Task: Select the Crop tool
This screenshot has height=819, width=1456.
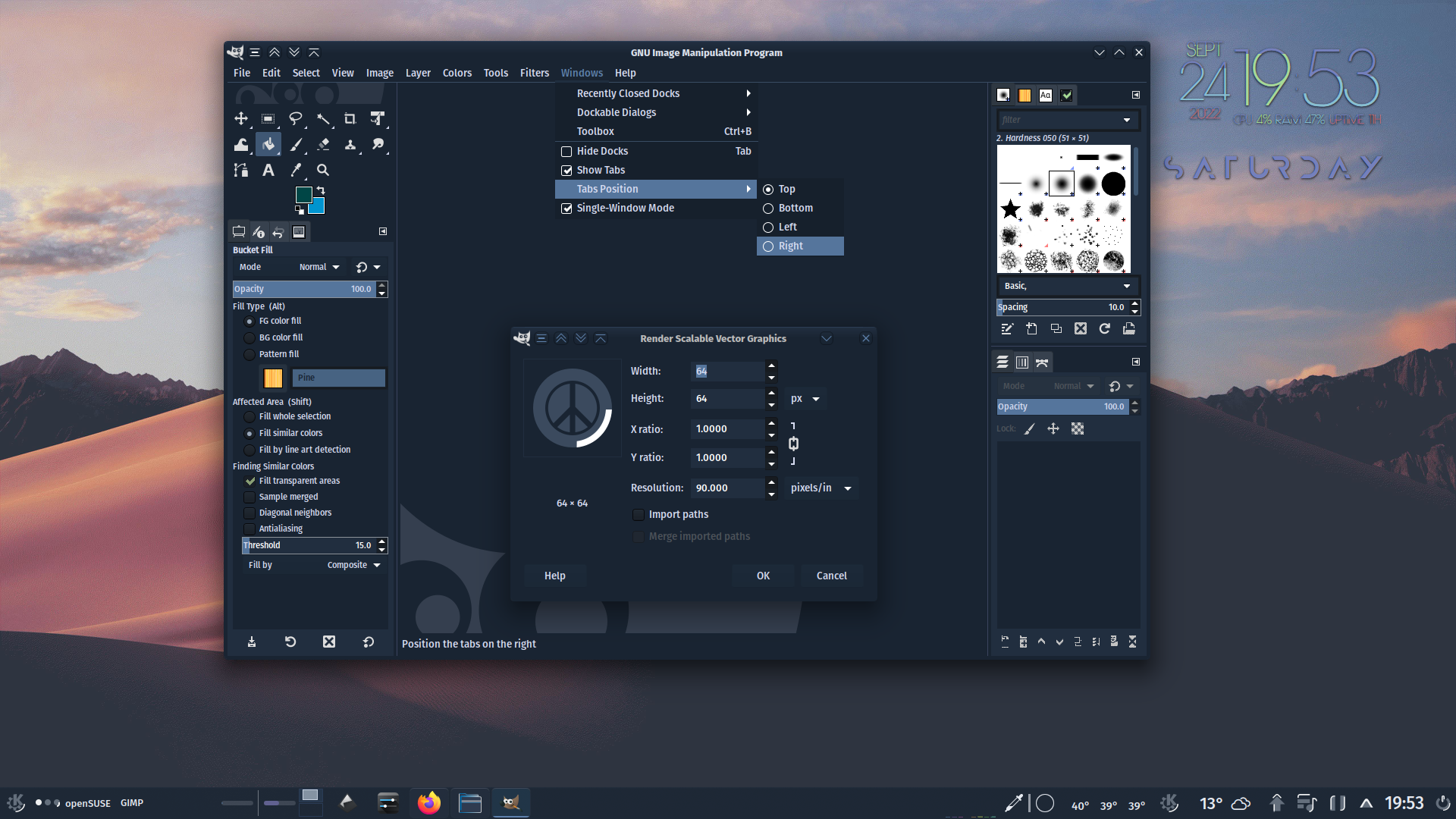Action: pos(350,118)
